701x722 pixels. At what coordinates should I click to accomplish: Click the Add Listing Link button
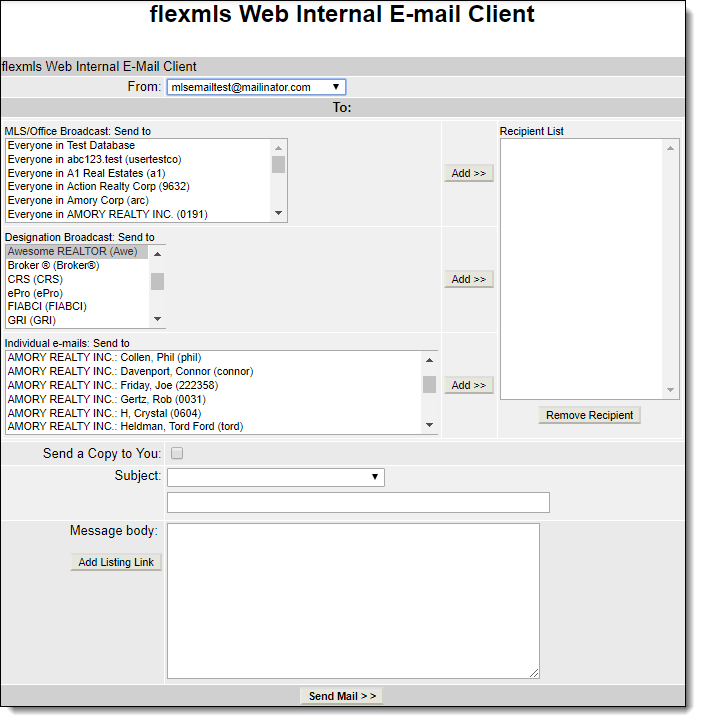tap(116, 562)
